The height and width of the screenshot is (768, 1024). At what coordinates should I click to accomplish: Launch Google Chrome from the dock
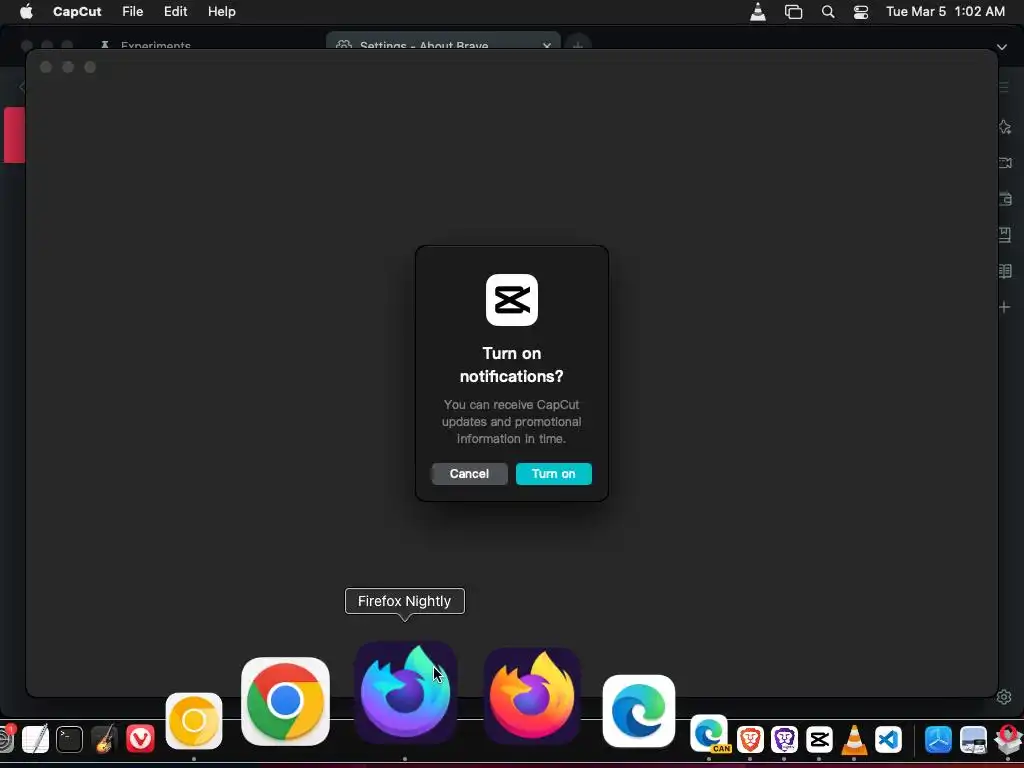[285, 701]
